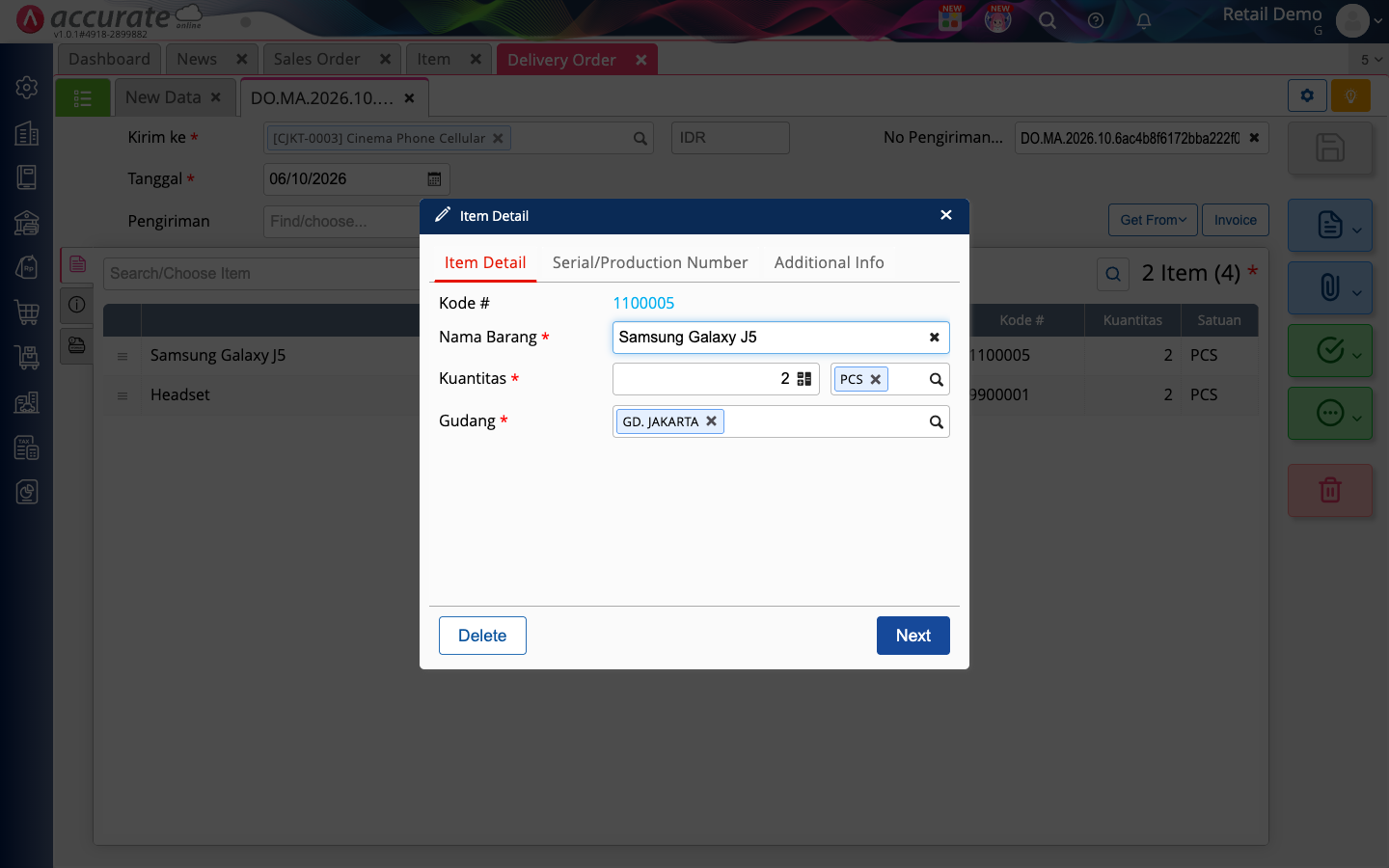This screenshot has height=868, width=1389.
Task: Click the save floppy disk button
Action: pos(1330,148)
